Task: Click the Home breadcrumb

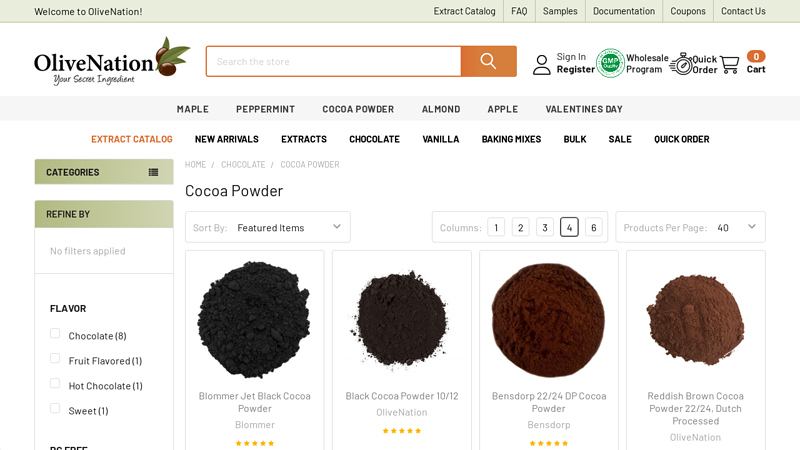Action: pyautogui.click(x=195, y=164)
